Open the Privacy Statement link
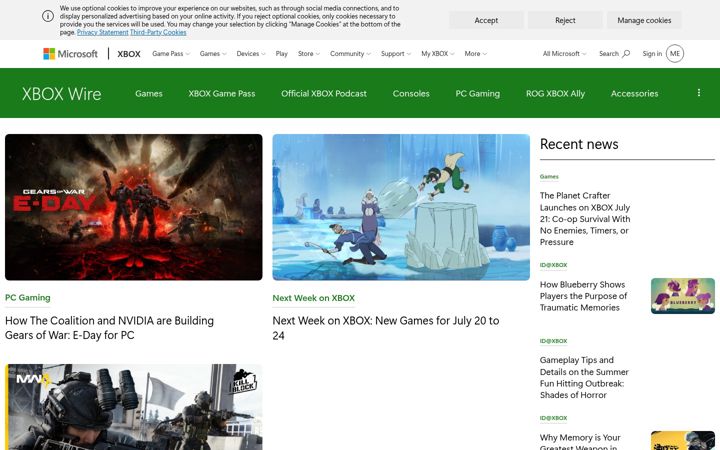 pos(102,33)
